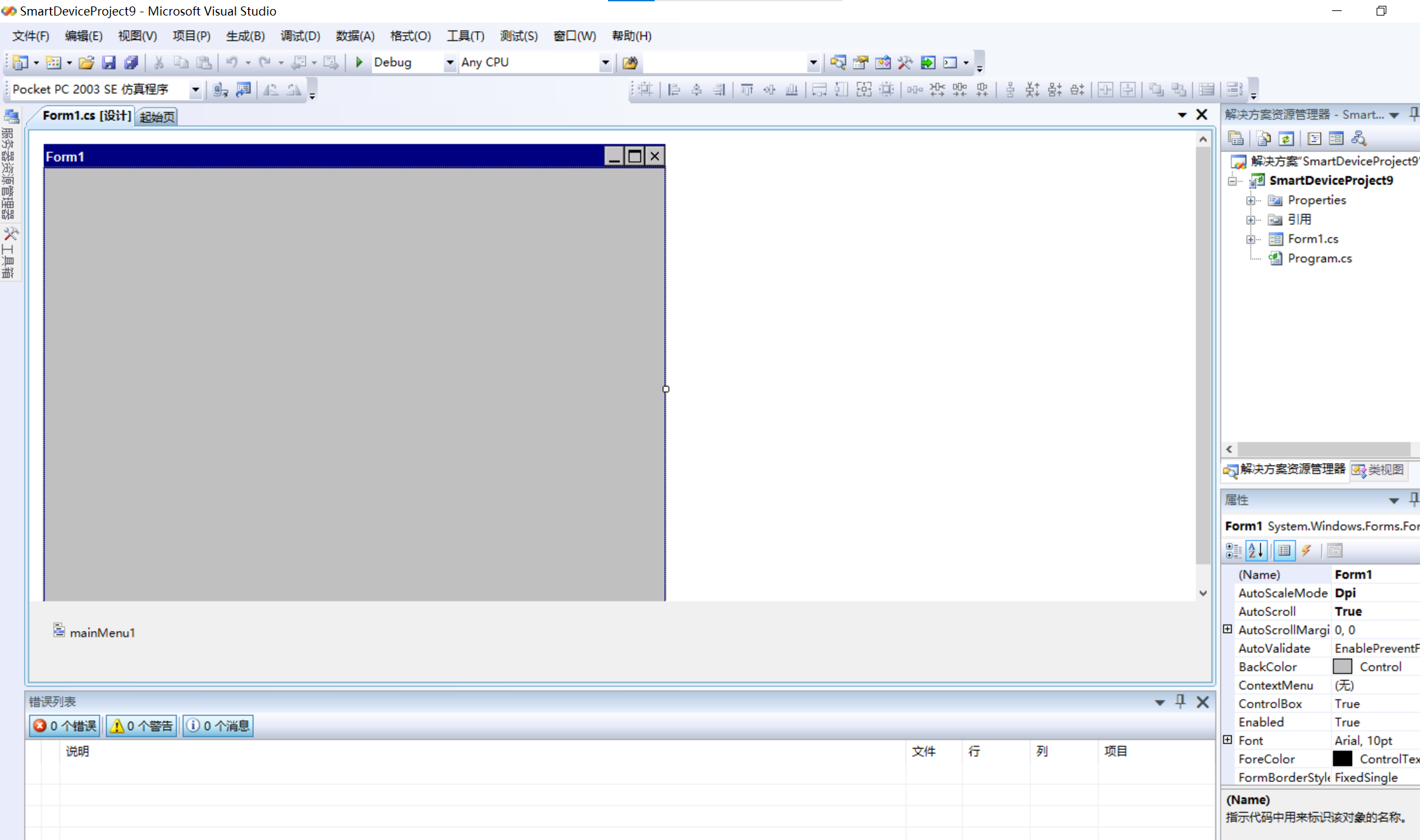1420x840 pixels.
Task: Open the device target dropdown Pocket PC 2003
Action: click(195, 89)
